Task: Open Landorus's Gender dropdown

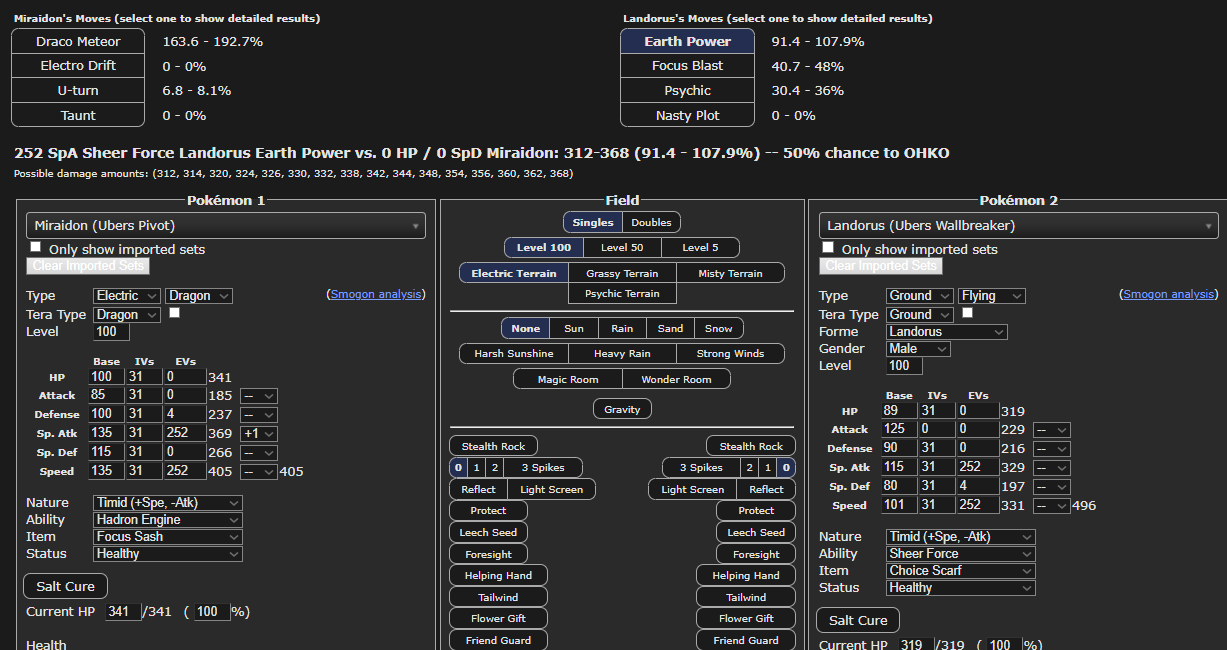Action: point(918,349)
